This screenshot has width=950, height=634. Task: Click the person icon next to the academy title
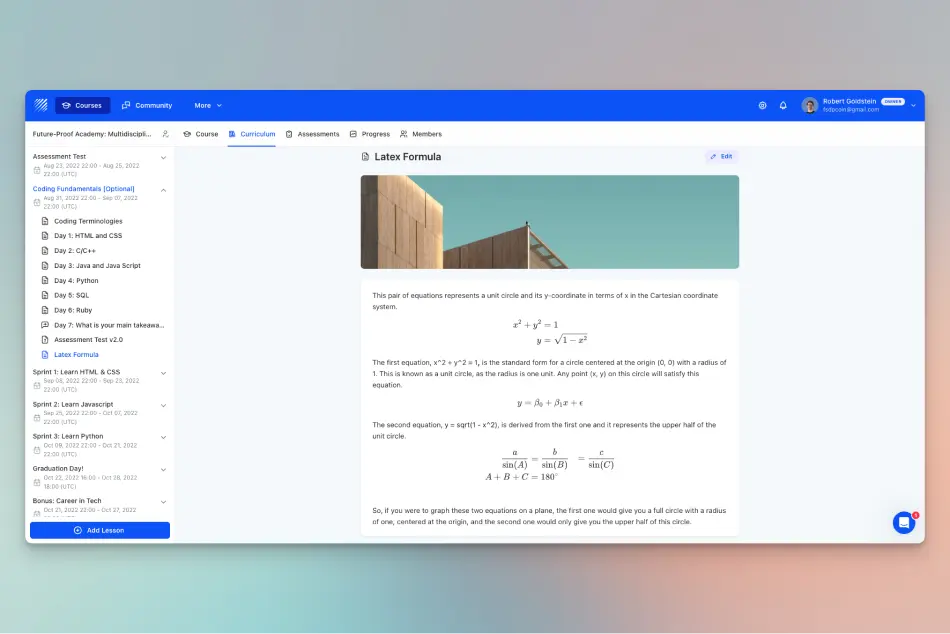click(165, 134)
